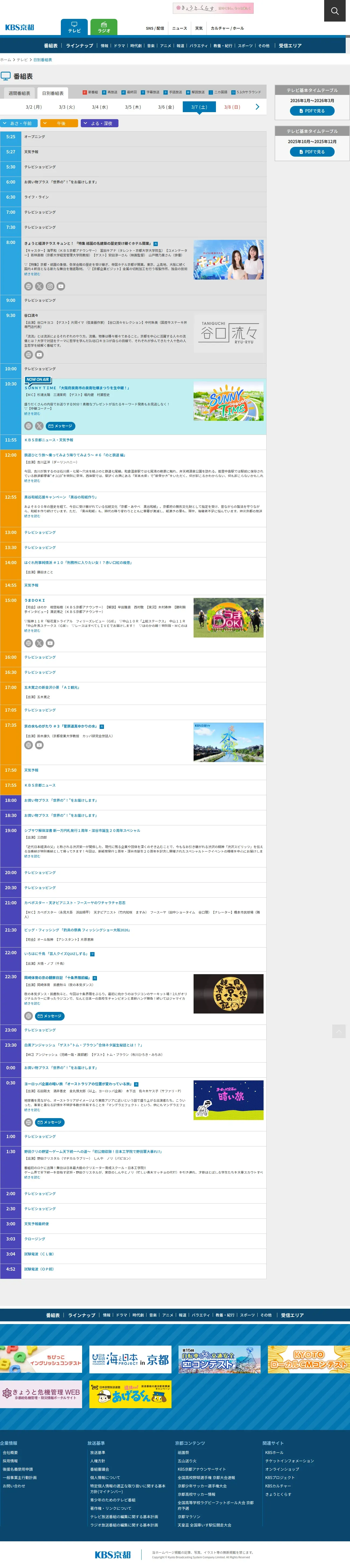The image size is (350, 1568).
Task: Open SNS/配信 in the header menu
Action: (155, 28)
